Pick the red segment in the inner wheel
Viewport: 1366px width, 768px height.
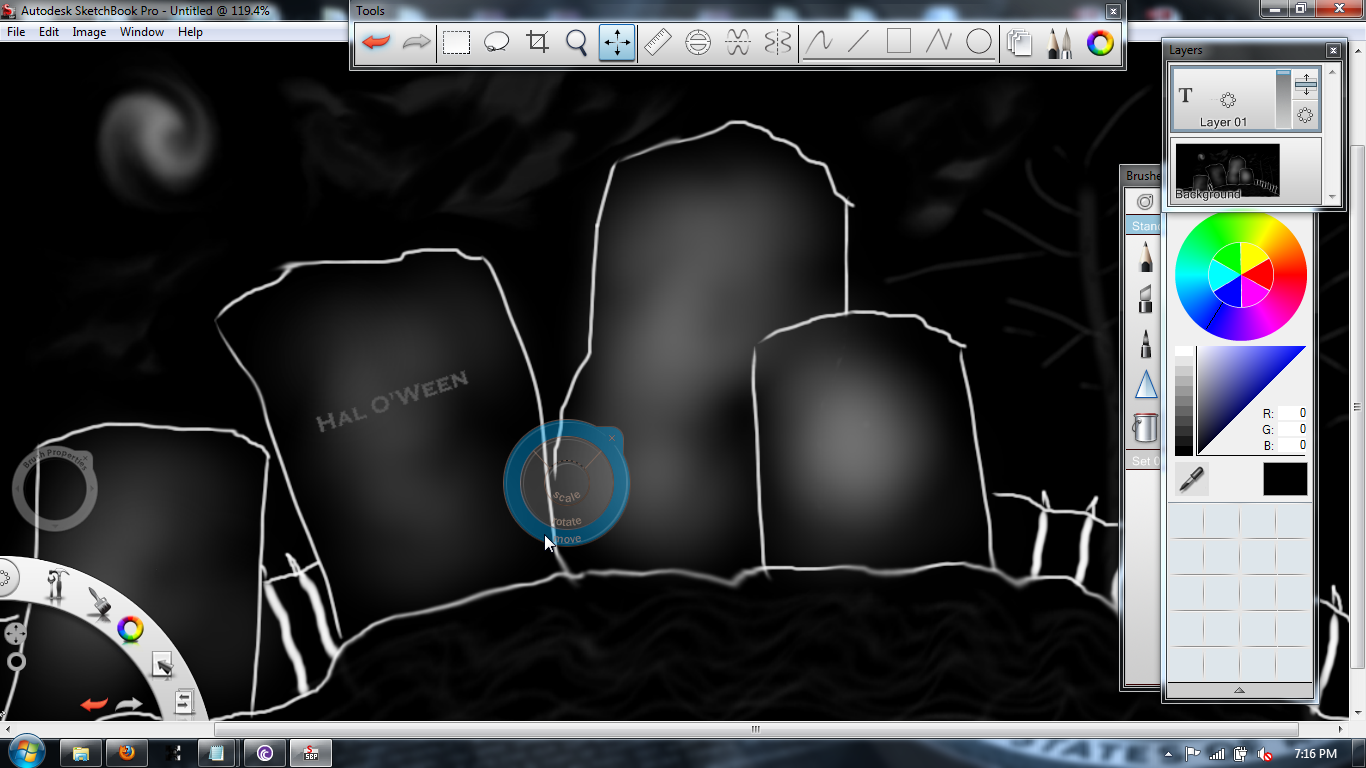pyautogui.click(x=1259, y=275)
